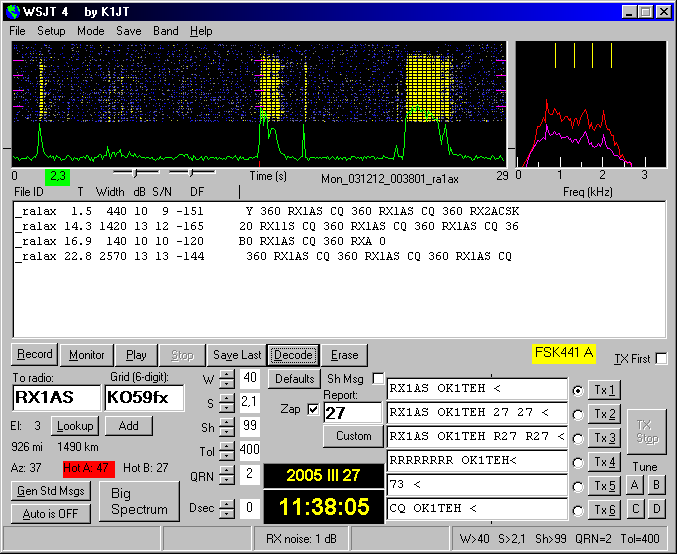Viewport: 677px width, 554px height.
Task: Lookup the callsign in database
Action: coord(75,426)
